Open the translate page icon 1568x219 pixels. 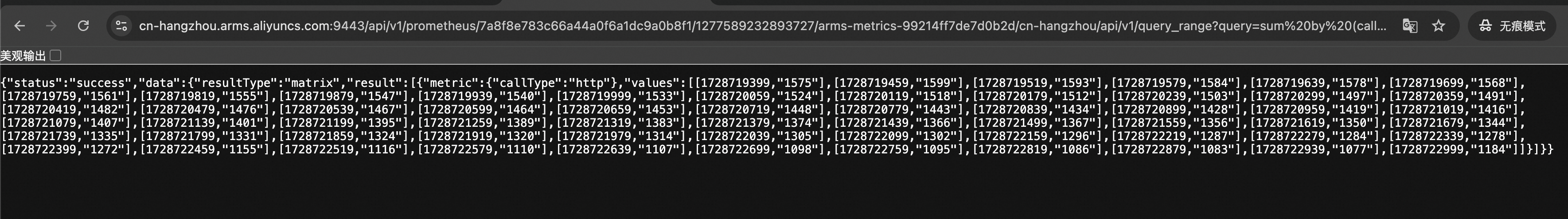pyautogui.click(x=1410, y=26)
